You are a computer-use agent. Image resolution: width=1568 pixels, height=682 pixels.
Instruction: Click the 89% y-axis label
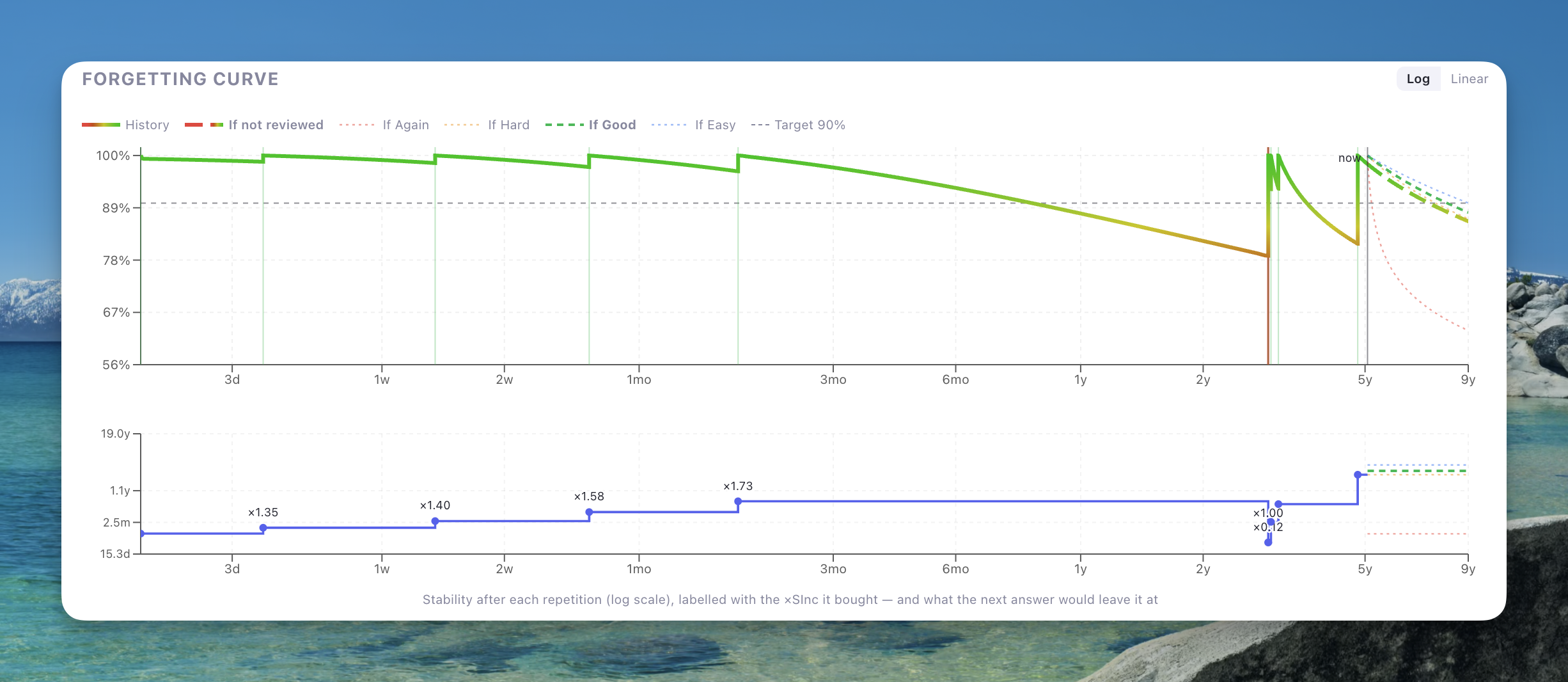(116, 208)
